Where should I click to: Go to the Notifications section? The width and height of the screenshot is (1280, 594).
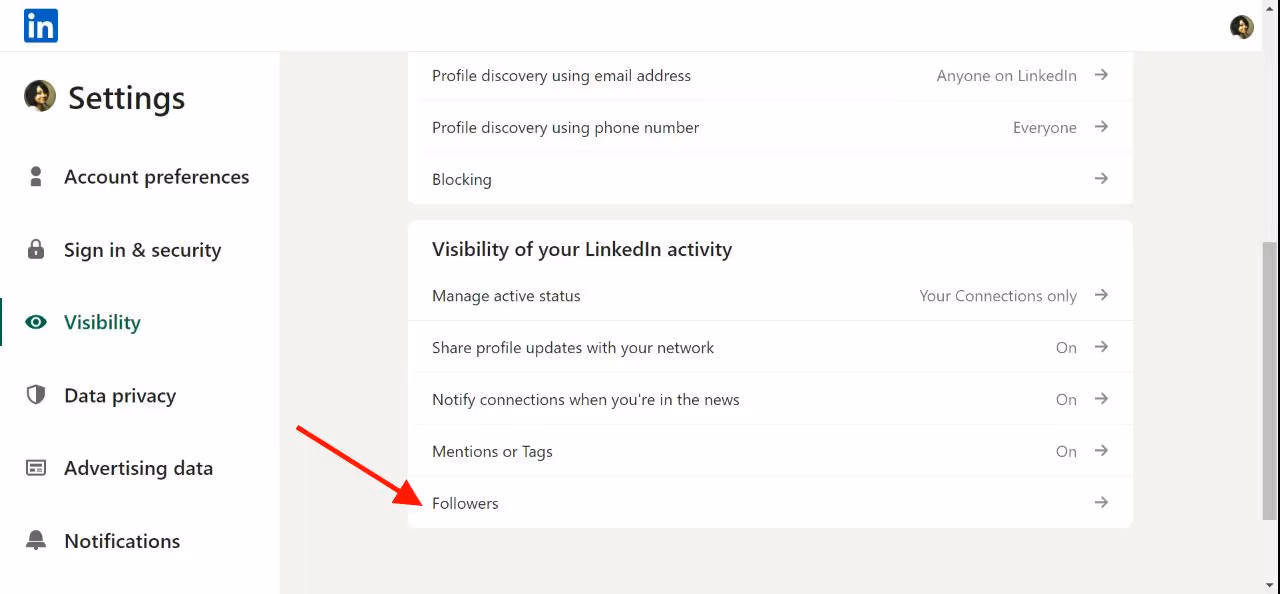pyautogui.click(x=121, y=540)
